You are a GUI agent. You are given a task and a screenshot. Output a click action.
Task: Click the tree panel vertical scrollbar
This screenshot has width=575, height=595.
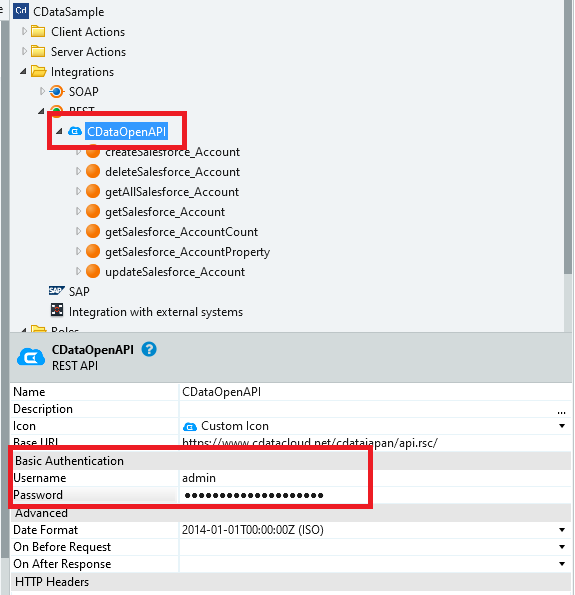click(567, 137)
